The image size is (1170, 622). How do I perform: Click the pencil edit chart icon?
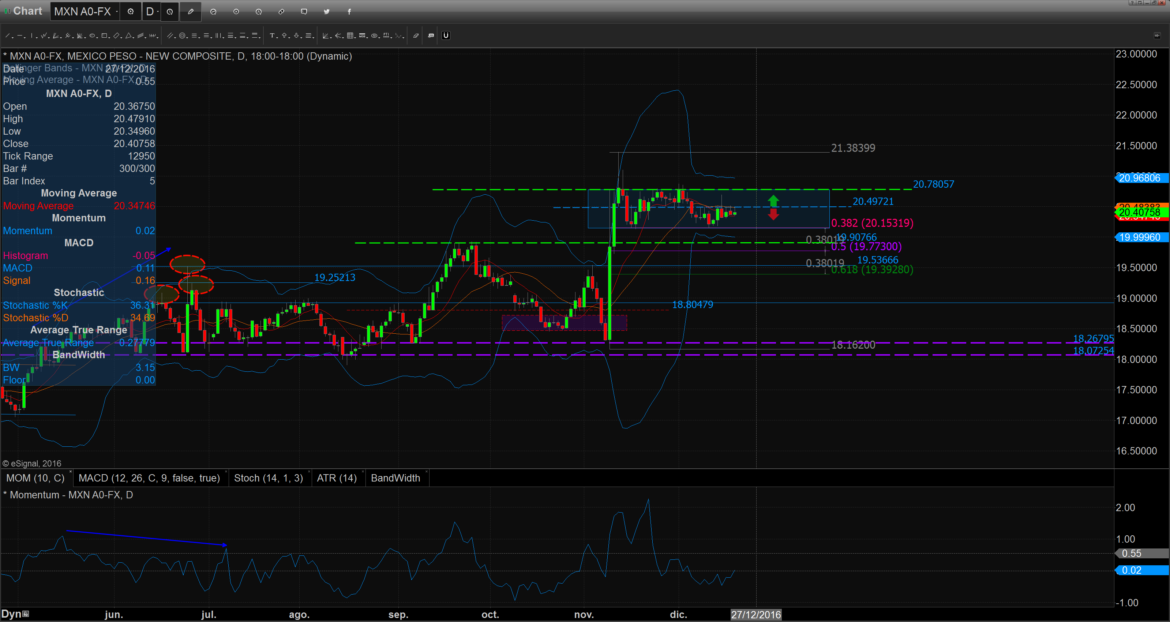pos(190,11)
